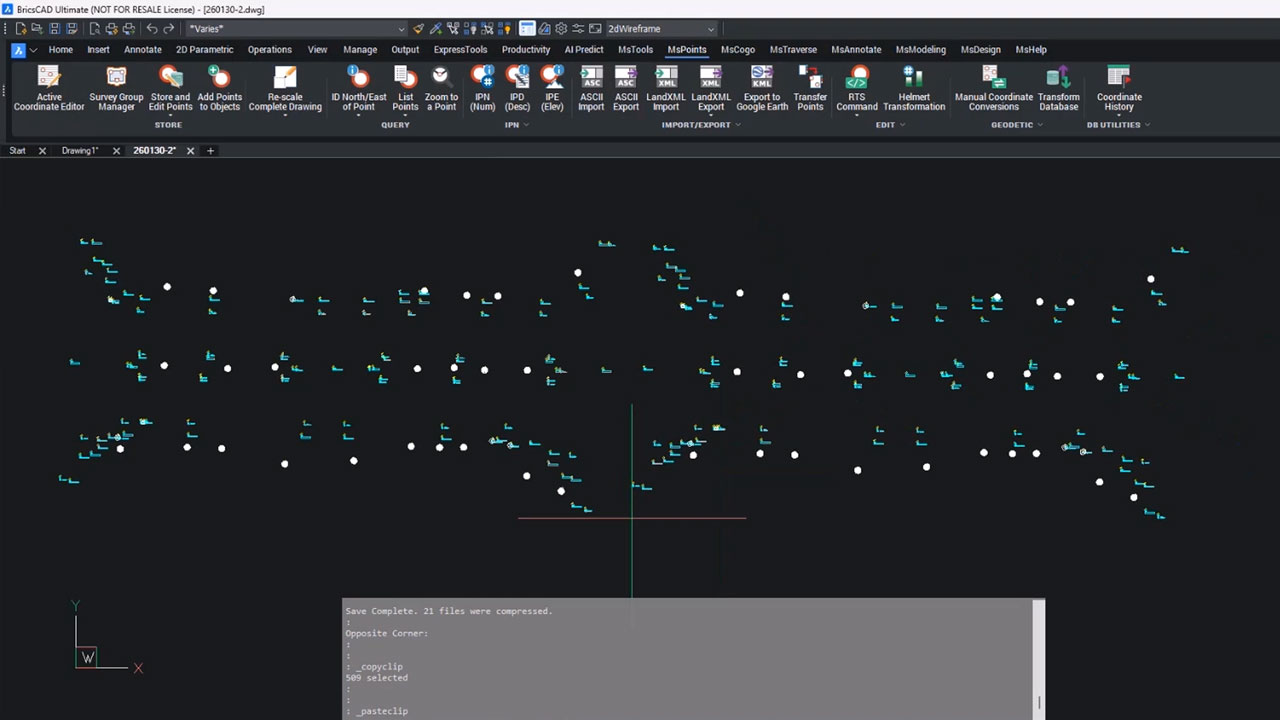Click the Undo arrow in quick toolbar
Screen dimensions: 1280x720
(153, 29)
